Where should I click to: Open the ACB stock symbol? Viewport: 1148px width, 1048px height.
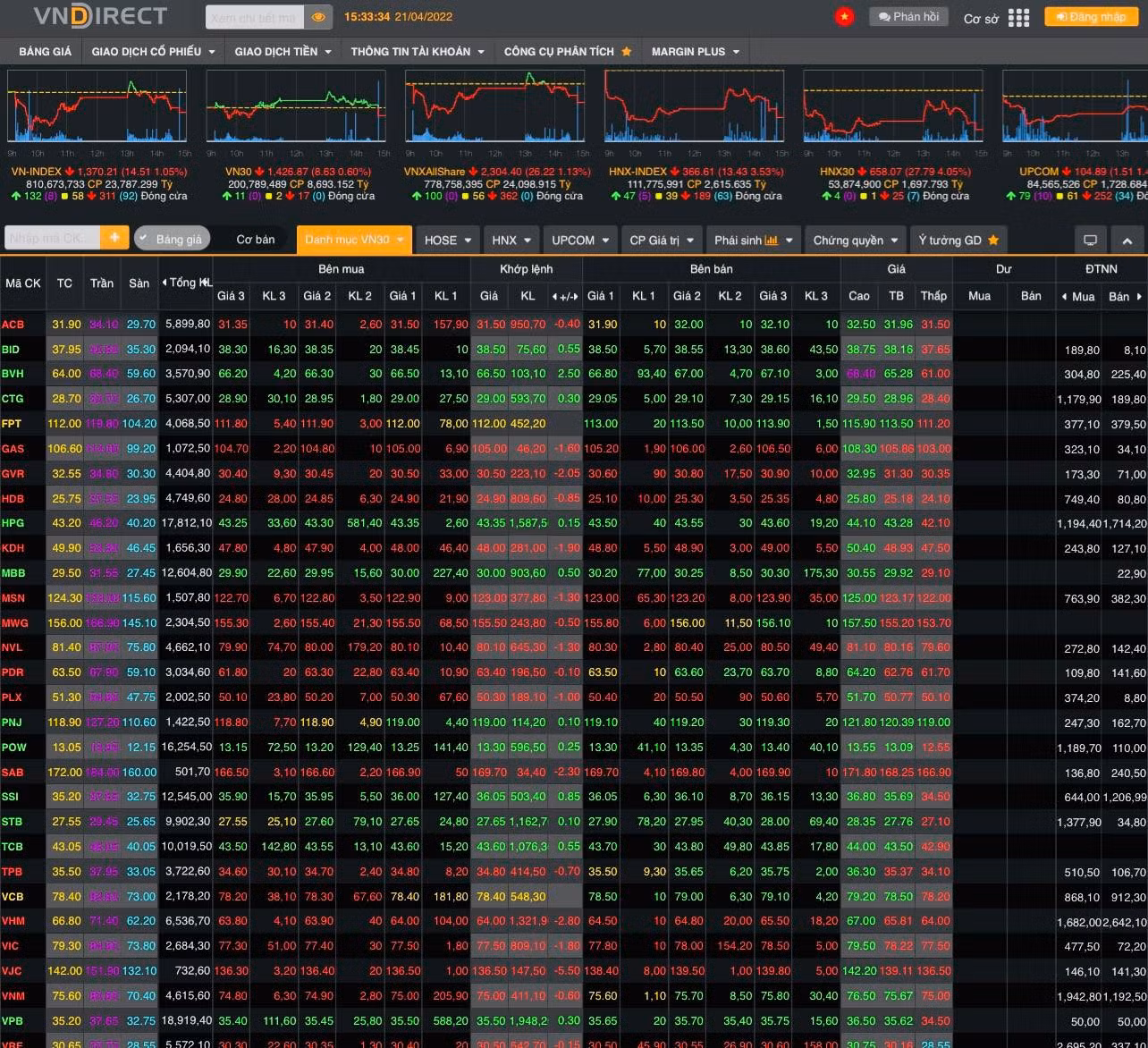(x=13, y=325)
